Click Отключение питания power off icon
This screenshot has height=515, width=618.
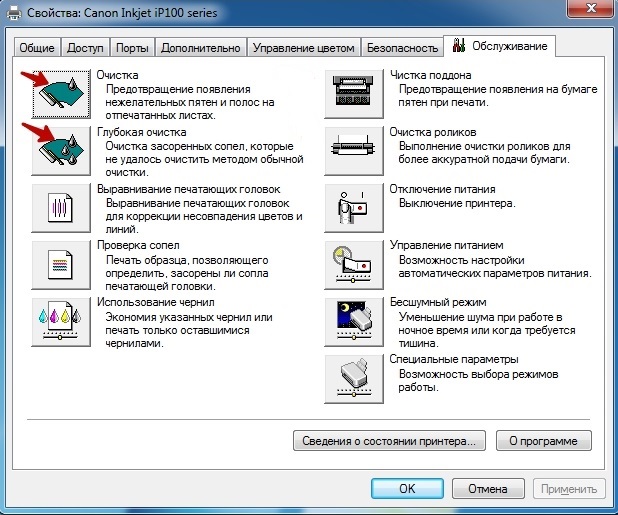pyautogui.click(x=354, y=208)
